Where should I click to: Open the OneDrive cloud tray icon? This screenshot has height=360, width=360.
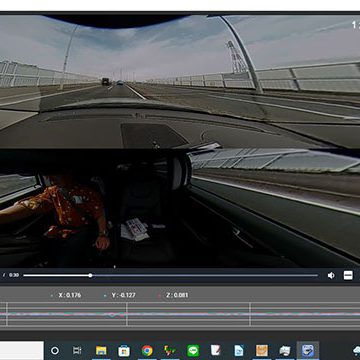click(x=356, y=351)
